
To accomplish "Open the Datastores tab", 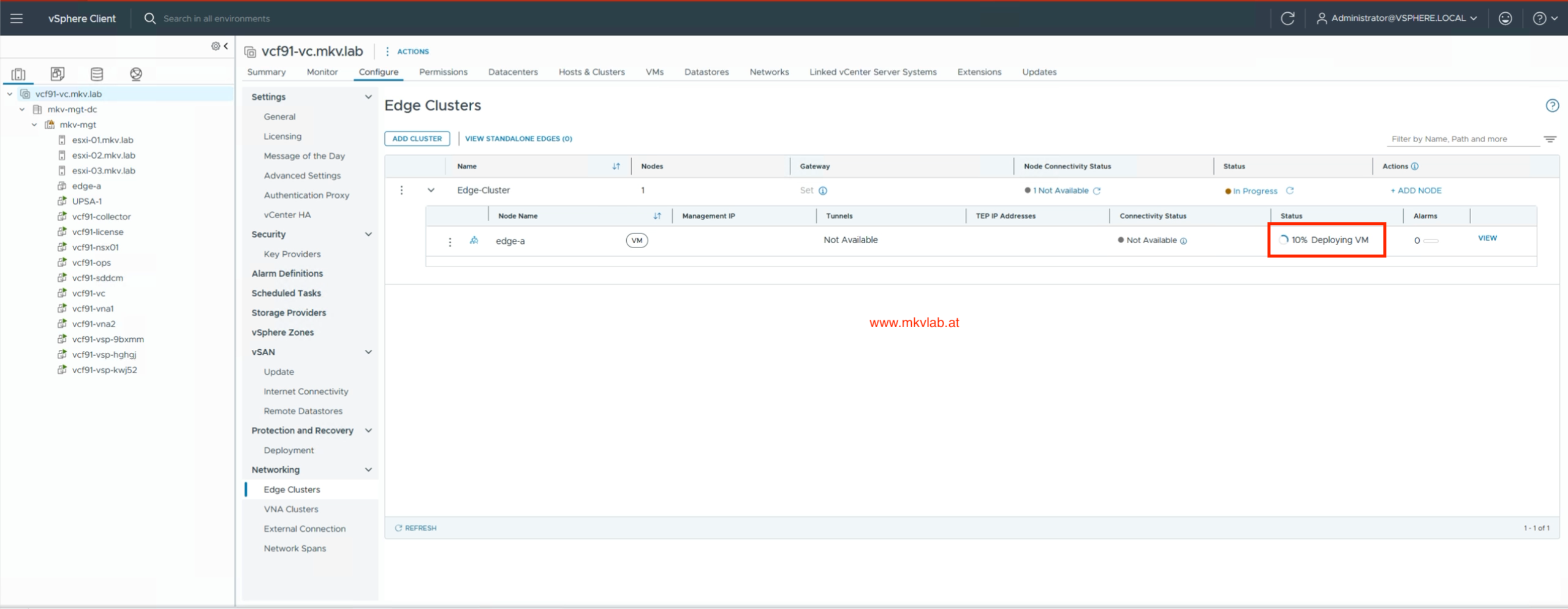I will [x=706, y=72].
